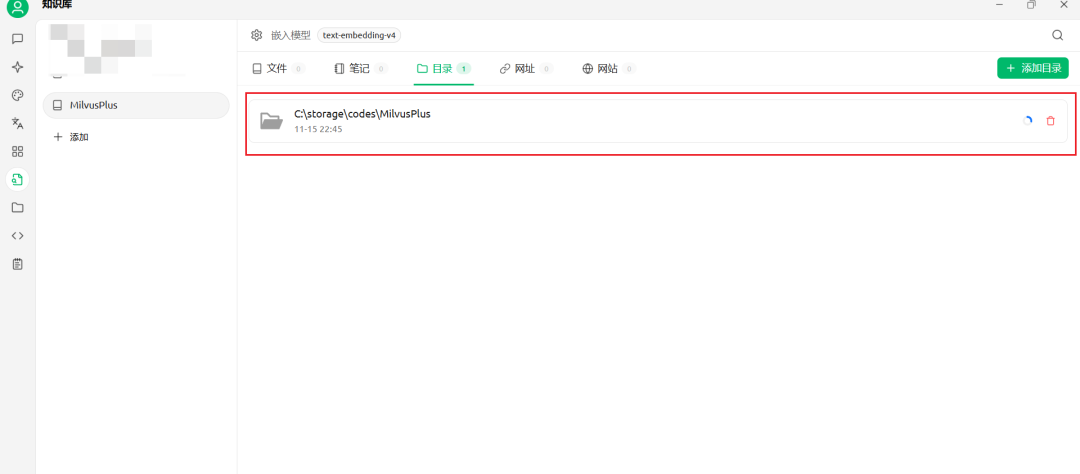Viewport: 1080px width, 474px height.
Task: Click the search magnifier icon
Action: pos(1057,35)
